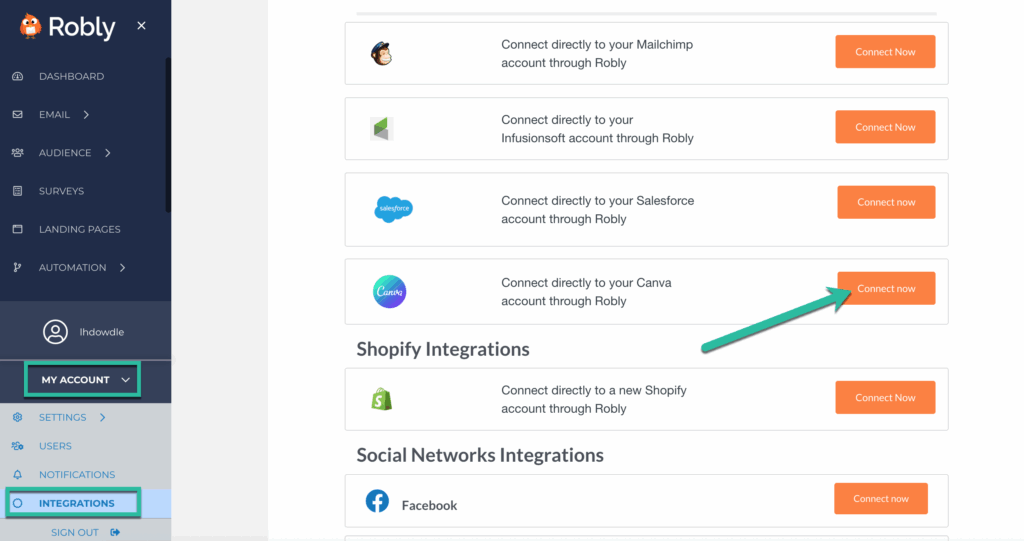Screen dimensions: 1024x541
Task: Expand the Audience submenu chevron
Action: click(108, 153)
